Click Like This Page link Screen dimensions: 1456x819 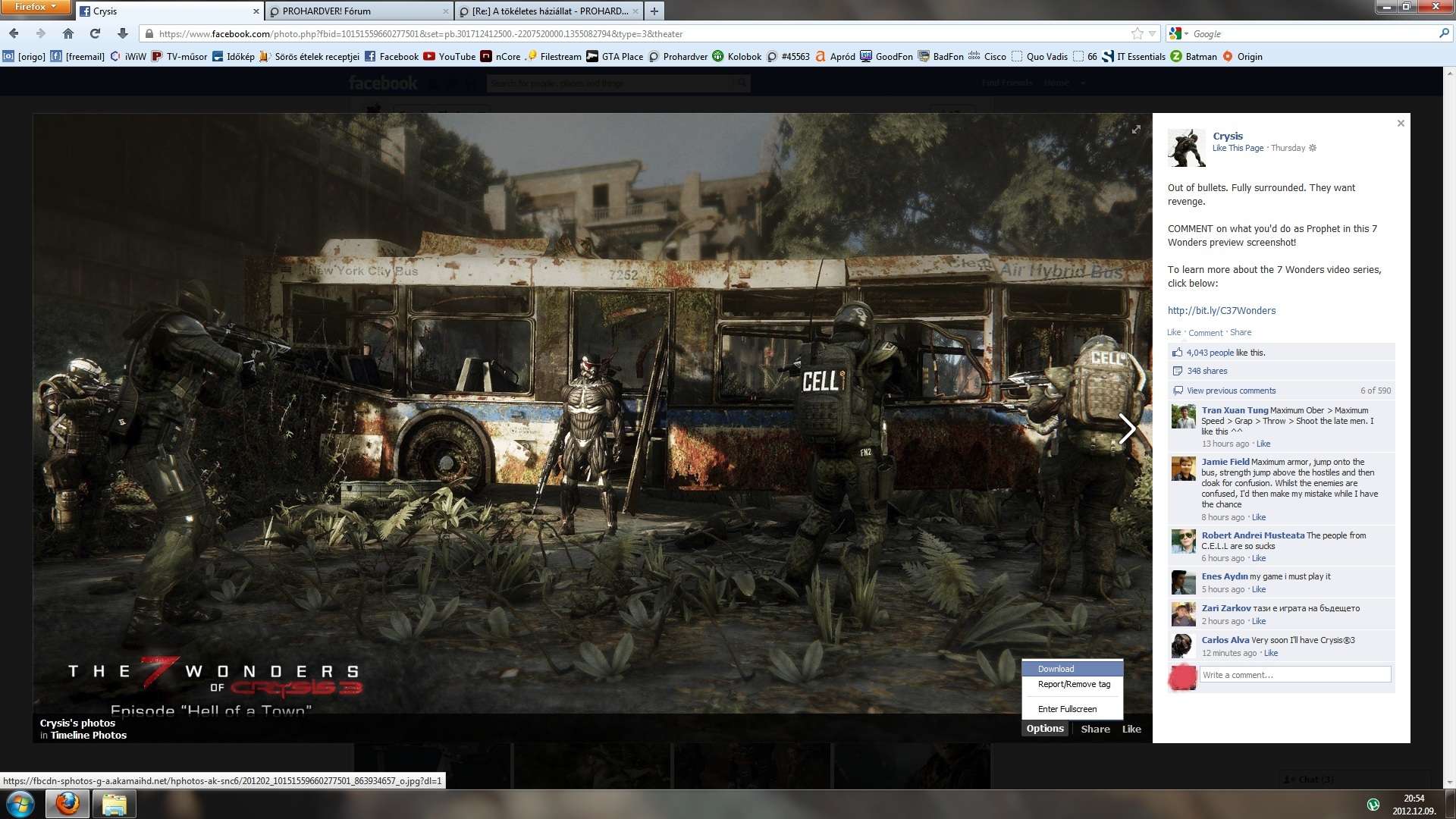[x=1238, y=148]
